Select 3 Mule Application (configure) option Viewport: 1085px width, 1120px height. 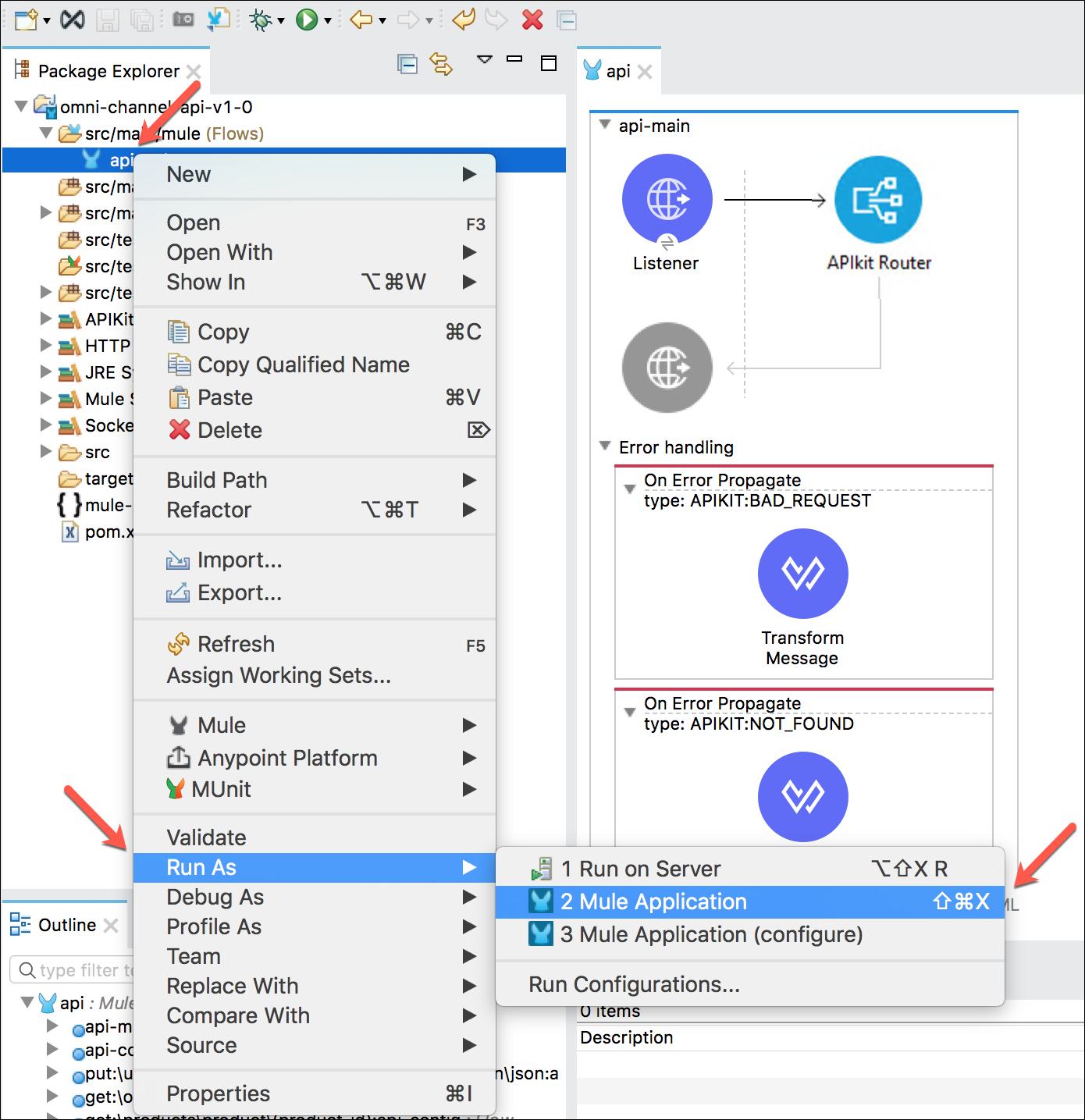click(750, 934)
